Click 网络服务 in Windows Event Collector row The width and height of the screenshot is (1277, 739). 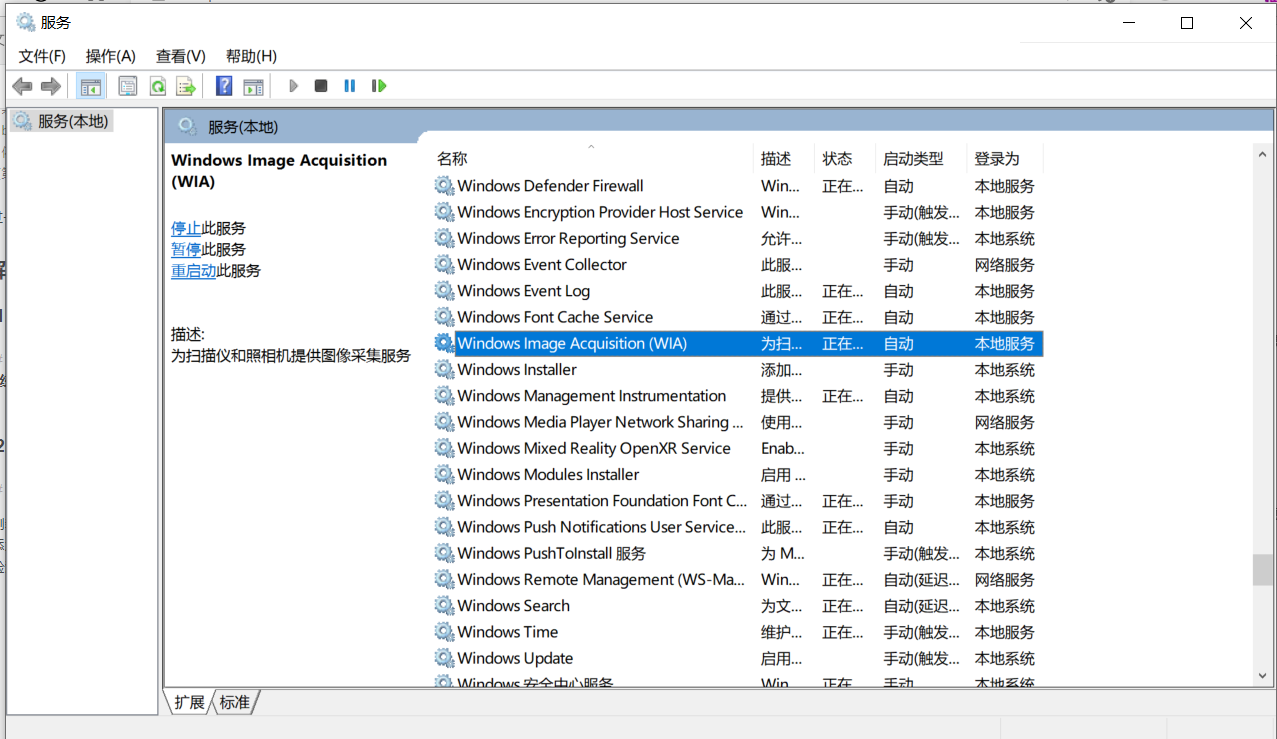click(1005, 265)
